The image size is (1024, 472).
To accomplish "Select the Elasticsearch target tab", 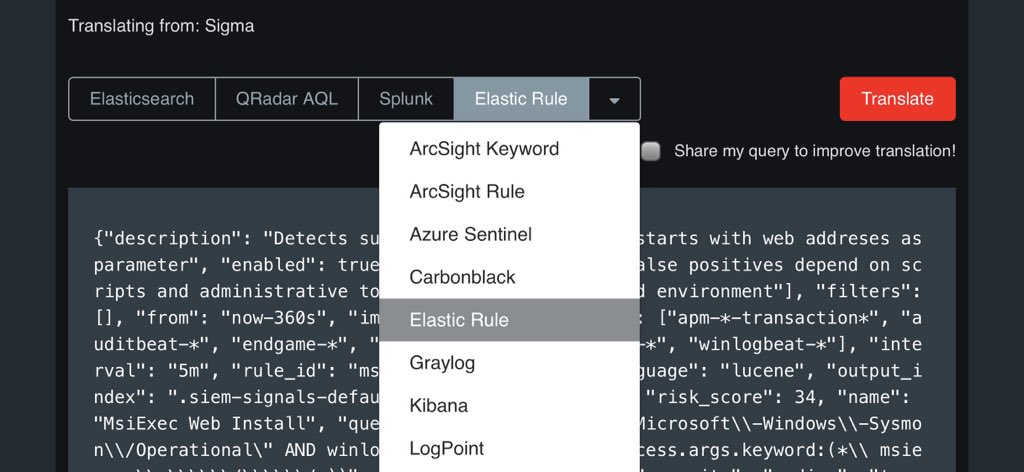I will 142,99.
